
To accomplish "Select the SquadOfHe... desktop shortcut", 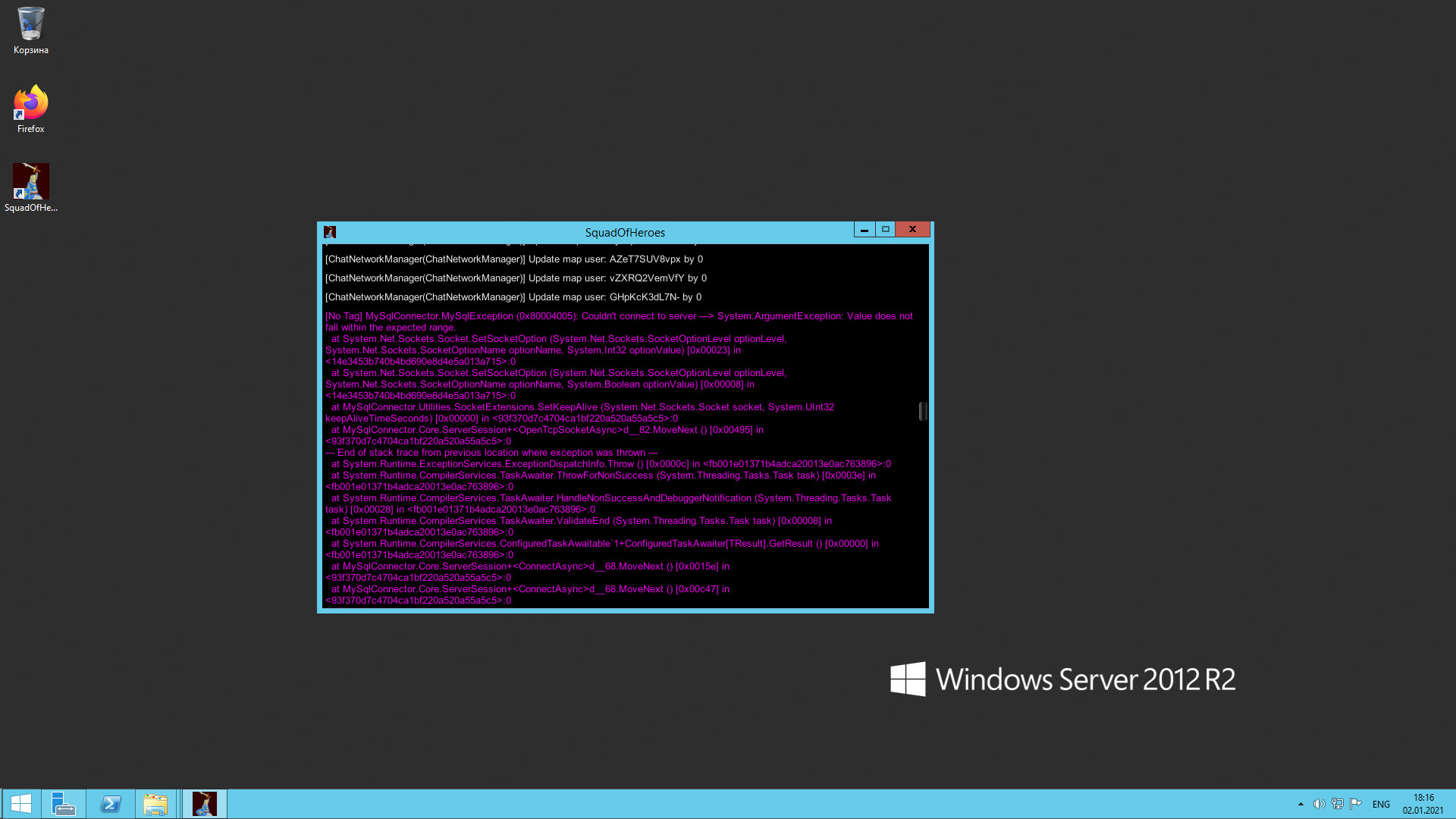I will [x=30, y=187].
